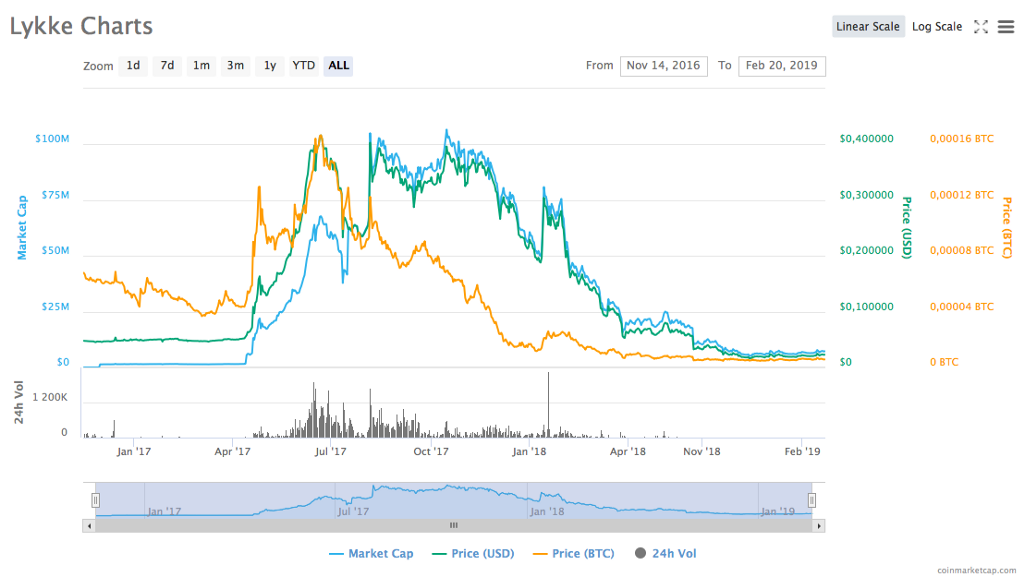Toggle Market Cap series in legend
The width and height of the screenshot is (1024, 588).
click(x=371, y=553)
